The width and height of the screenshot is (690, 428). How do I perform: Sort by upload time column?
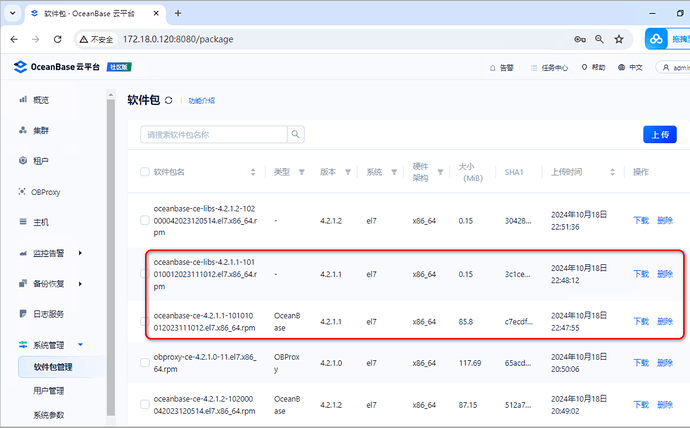coord(613,172)
